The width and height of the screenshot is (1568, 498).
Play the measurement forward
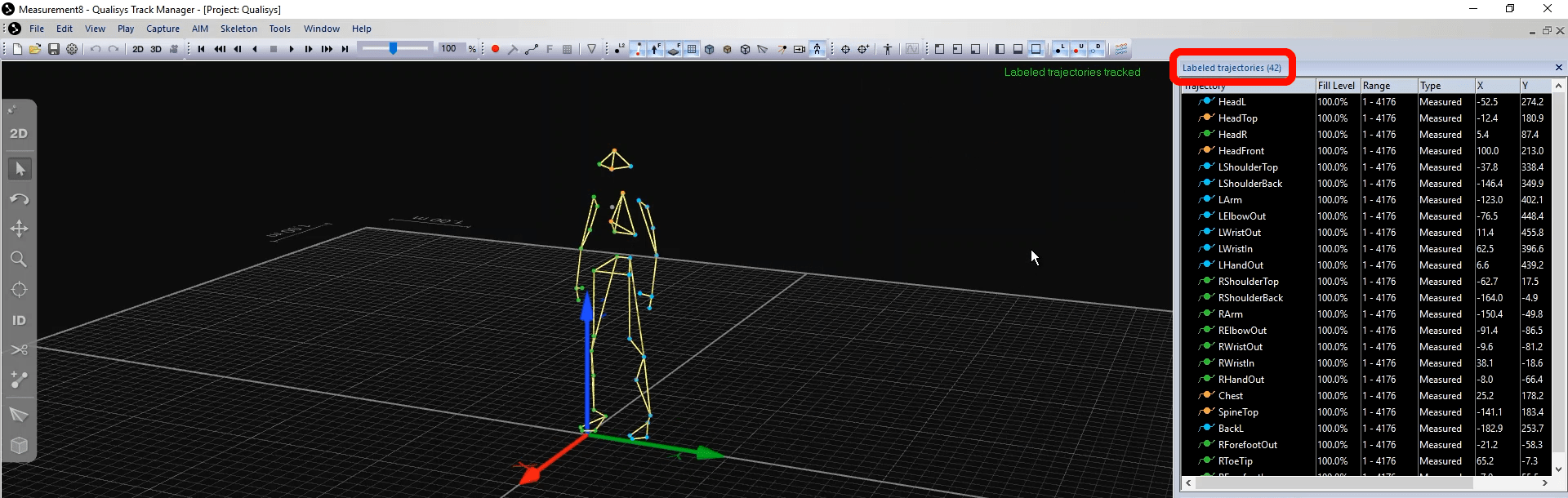point(292,49)
